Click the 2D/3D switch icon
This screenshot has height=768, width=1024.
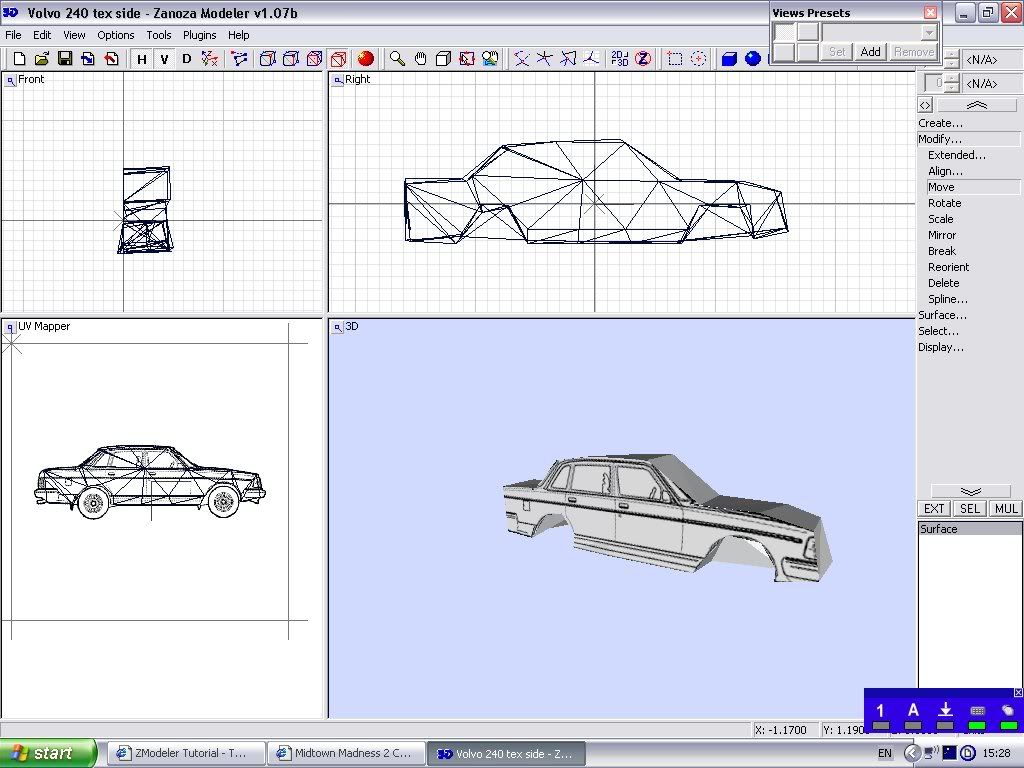tap(620, 59)
